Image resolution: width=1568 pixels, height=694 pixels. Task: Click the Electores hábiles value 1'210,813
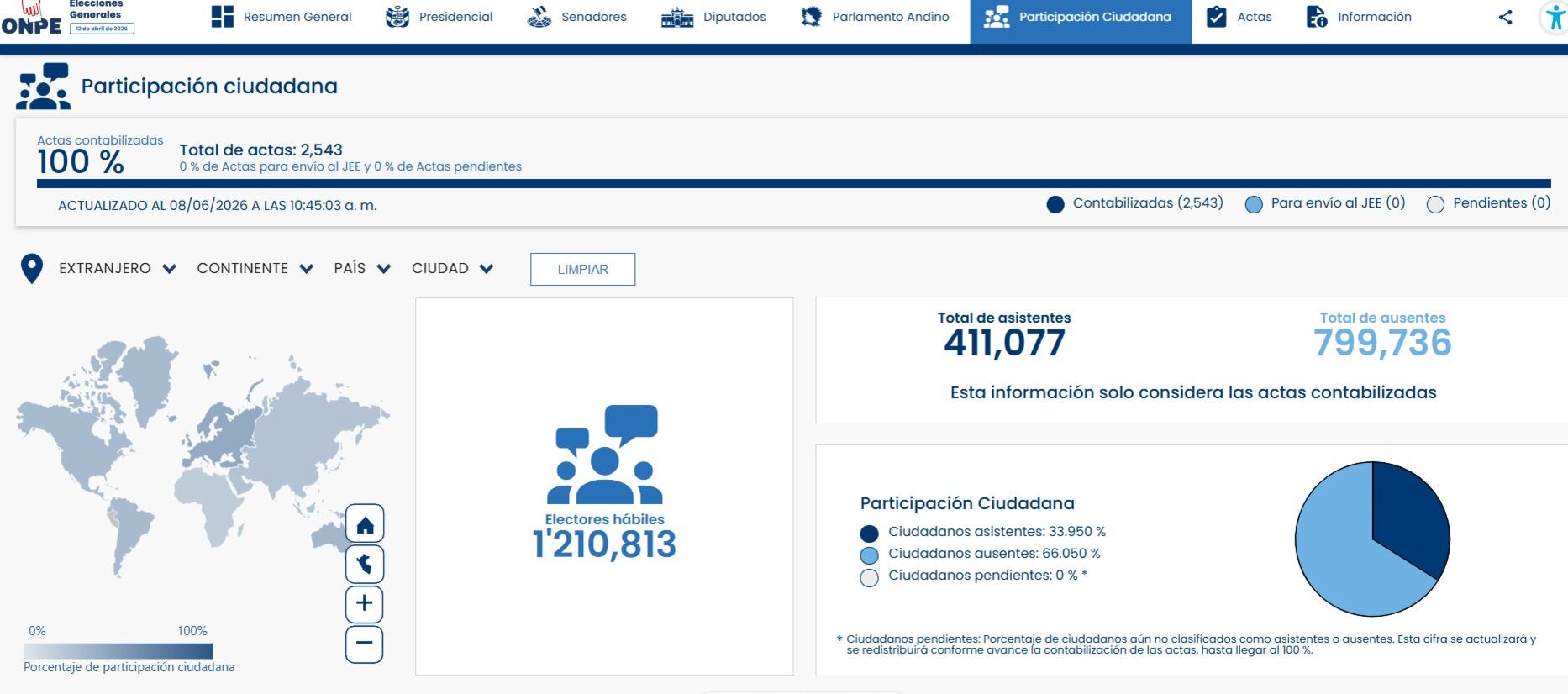pyautogui.click(x=604, y=544)
